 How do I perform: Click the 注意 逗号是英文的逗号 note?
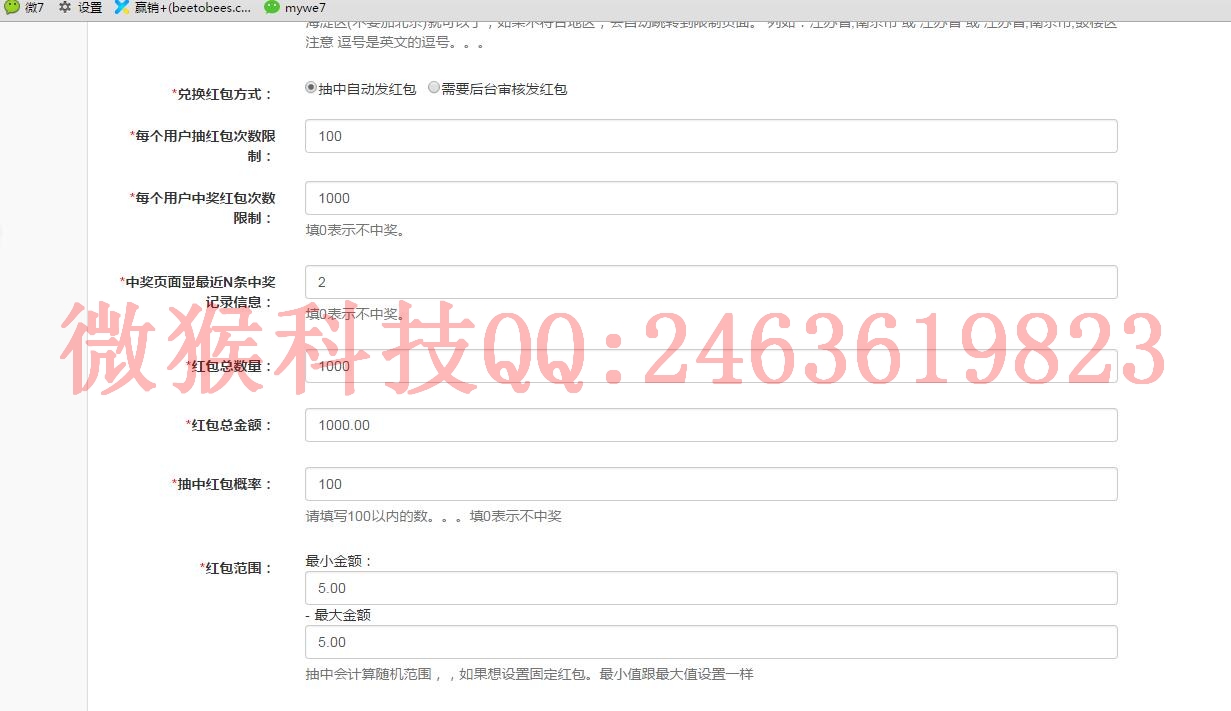point(396,43)
